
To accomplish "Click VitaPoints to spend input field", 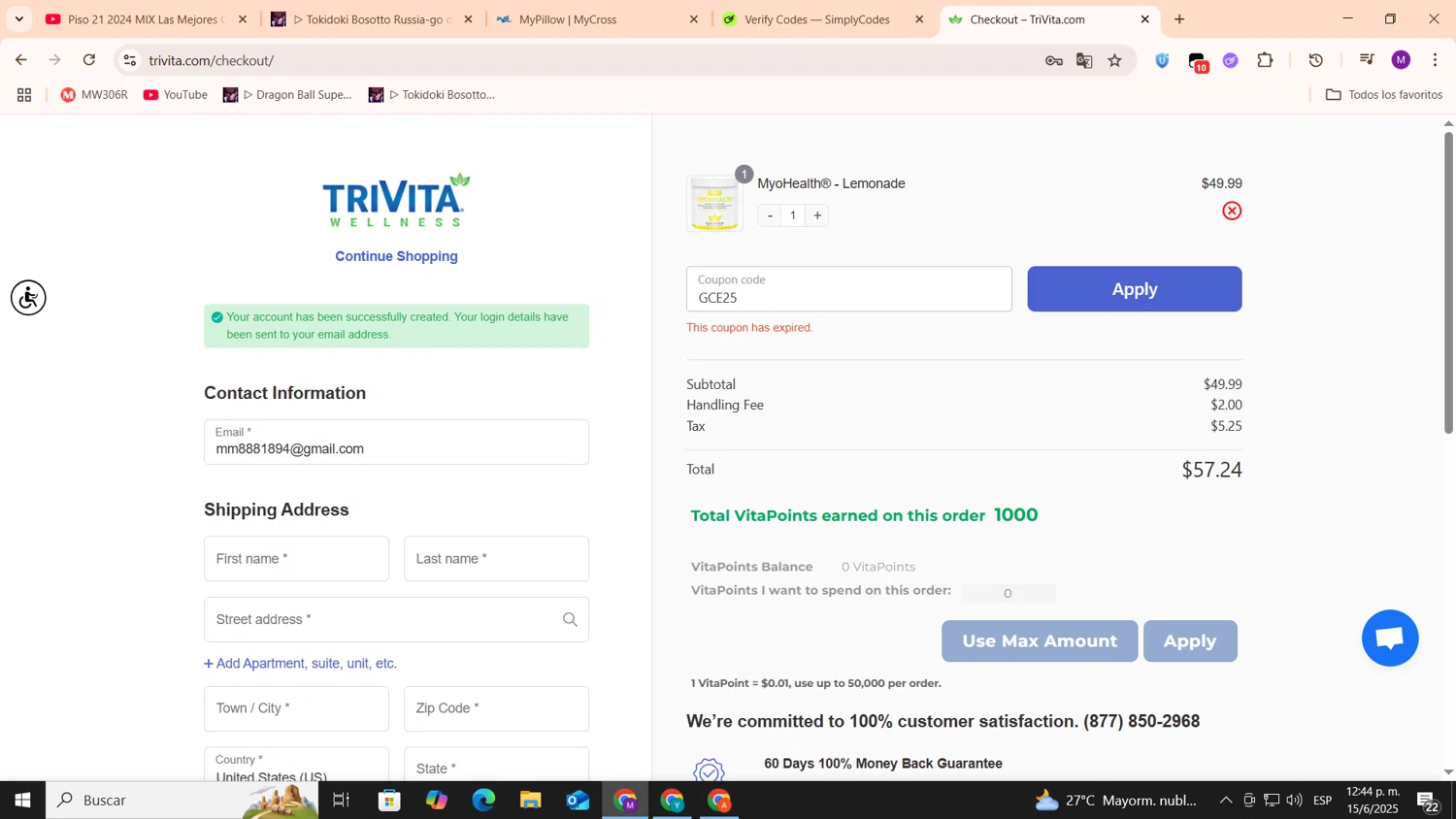I will pos(1008,593).
